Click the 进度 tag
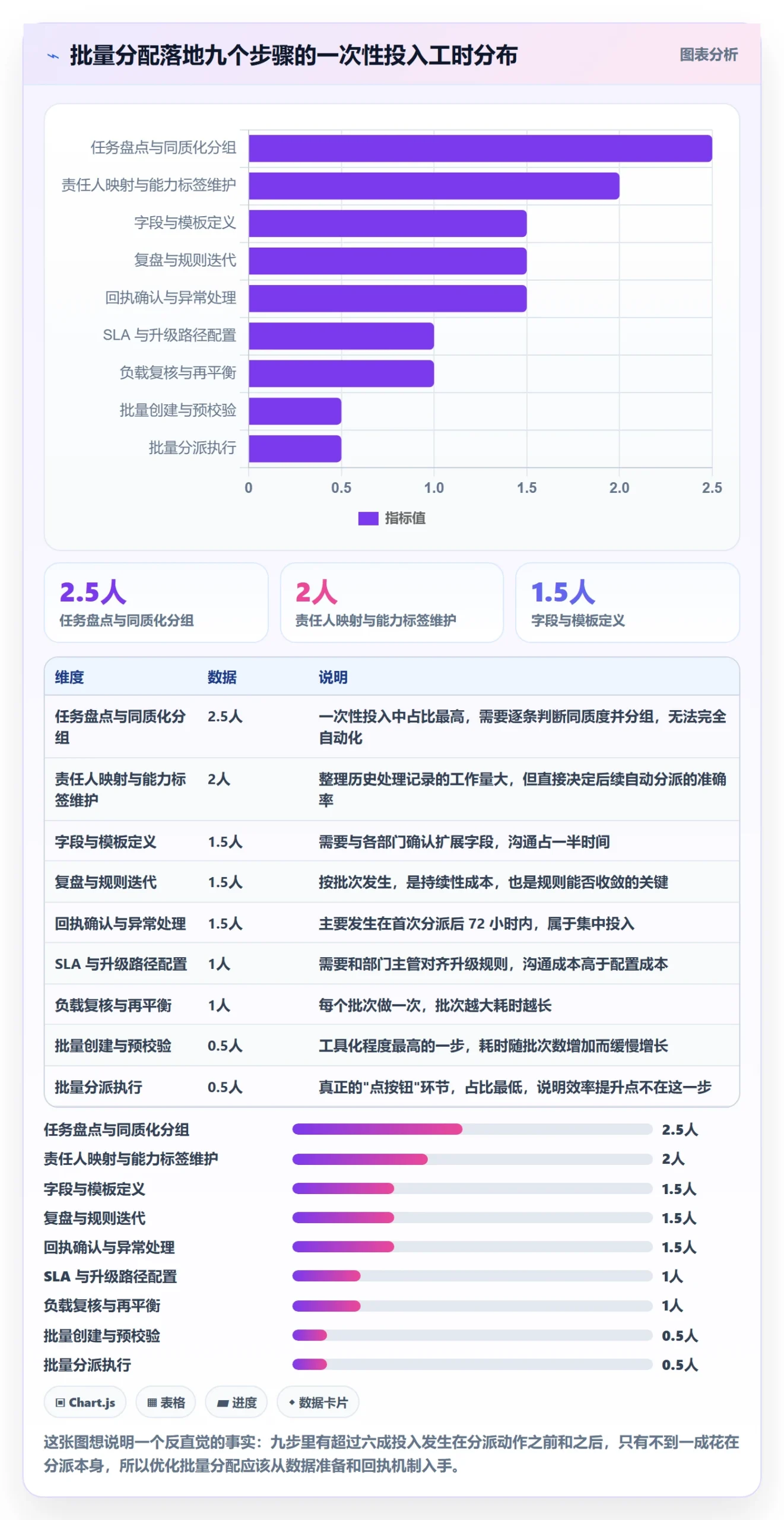784x1520 pixels. click(236, 1402)
